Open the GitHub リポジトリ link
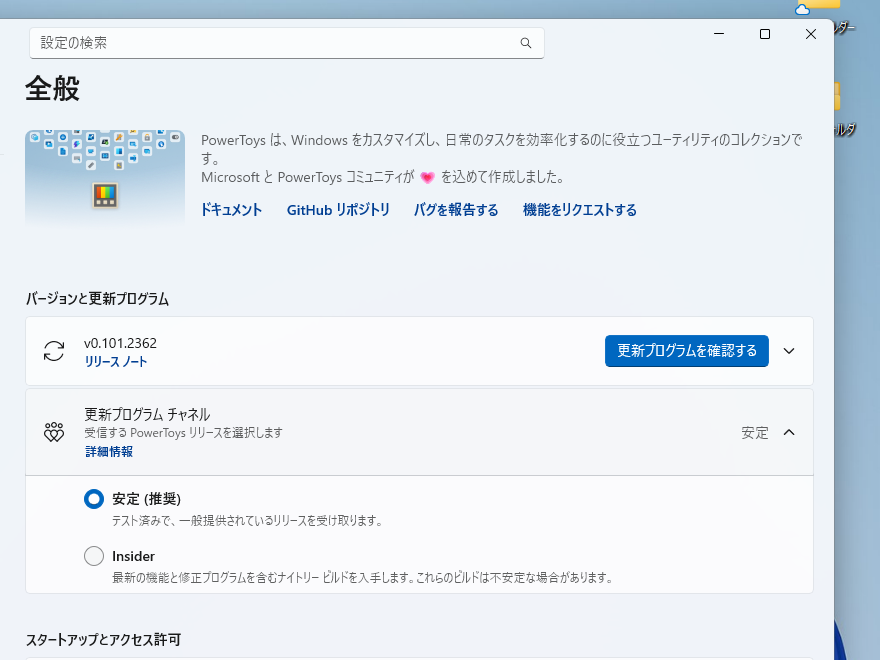The width and height of the screenshot is (880, 660). point(338,210)
